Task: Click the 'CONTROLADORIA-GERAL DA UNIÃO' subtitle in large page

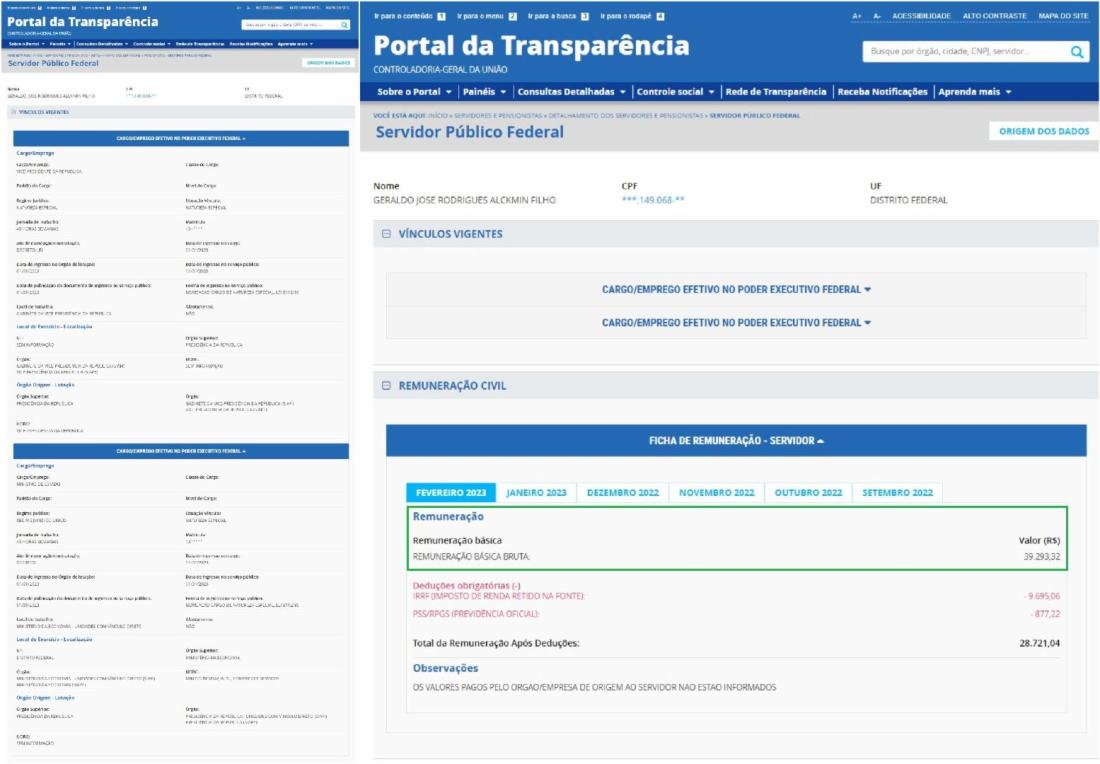Action: click(440, 69)
